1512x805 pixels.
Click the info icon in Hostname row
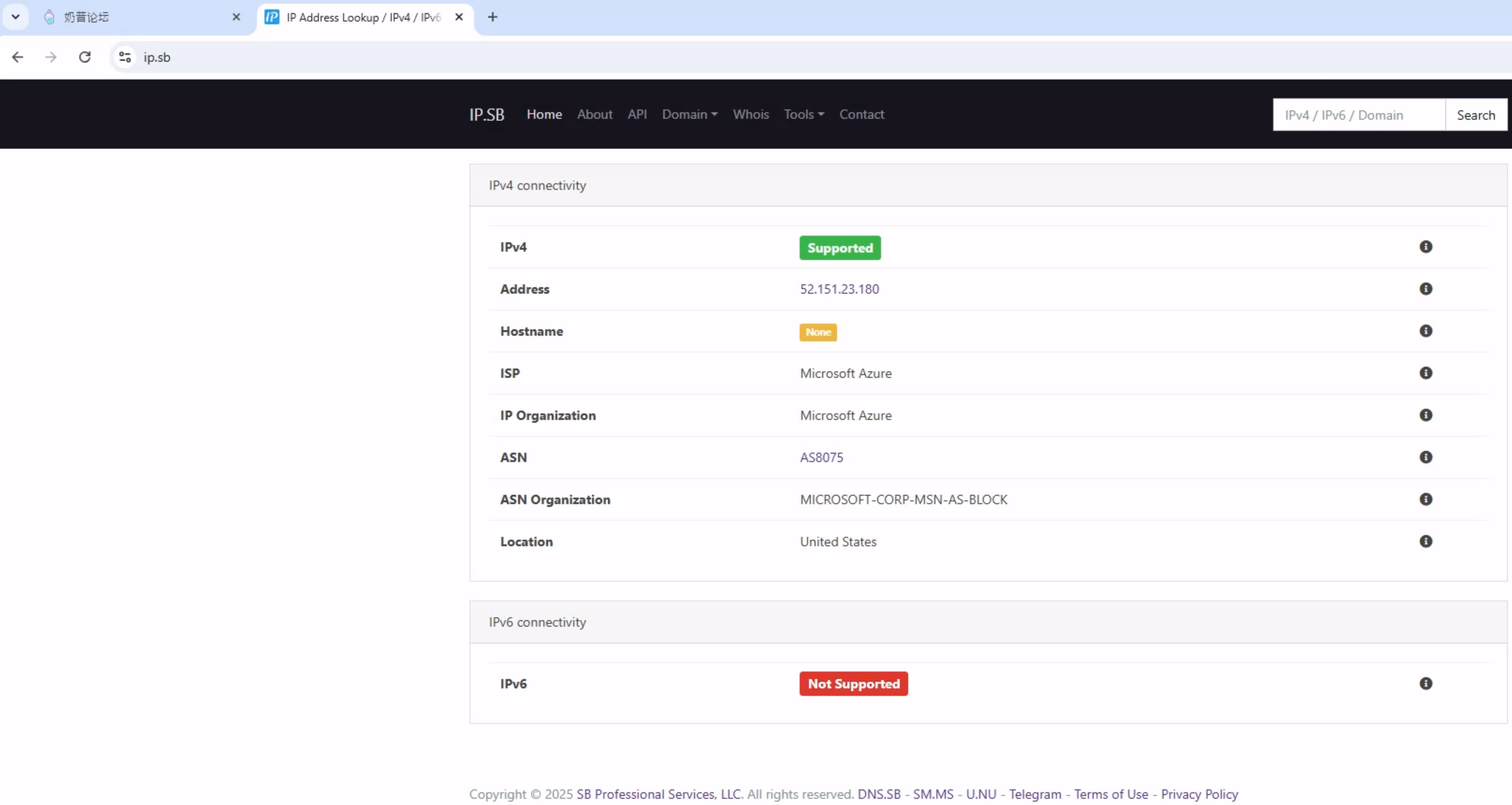pyautogui.click(x=1425, y=331)
